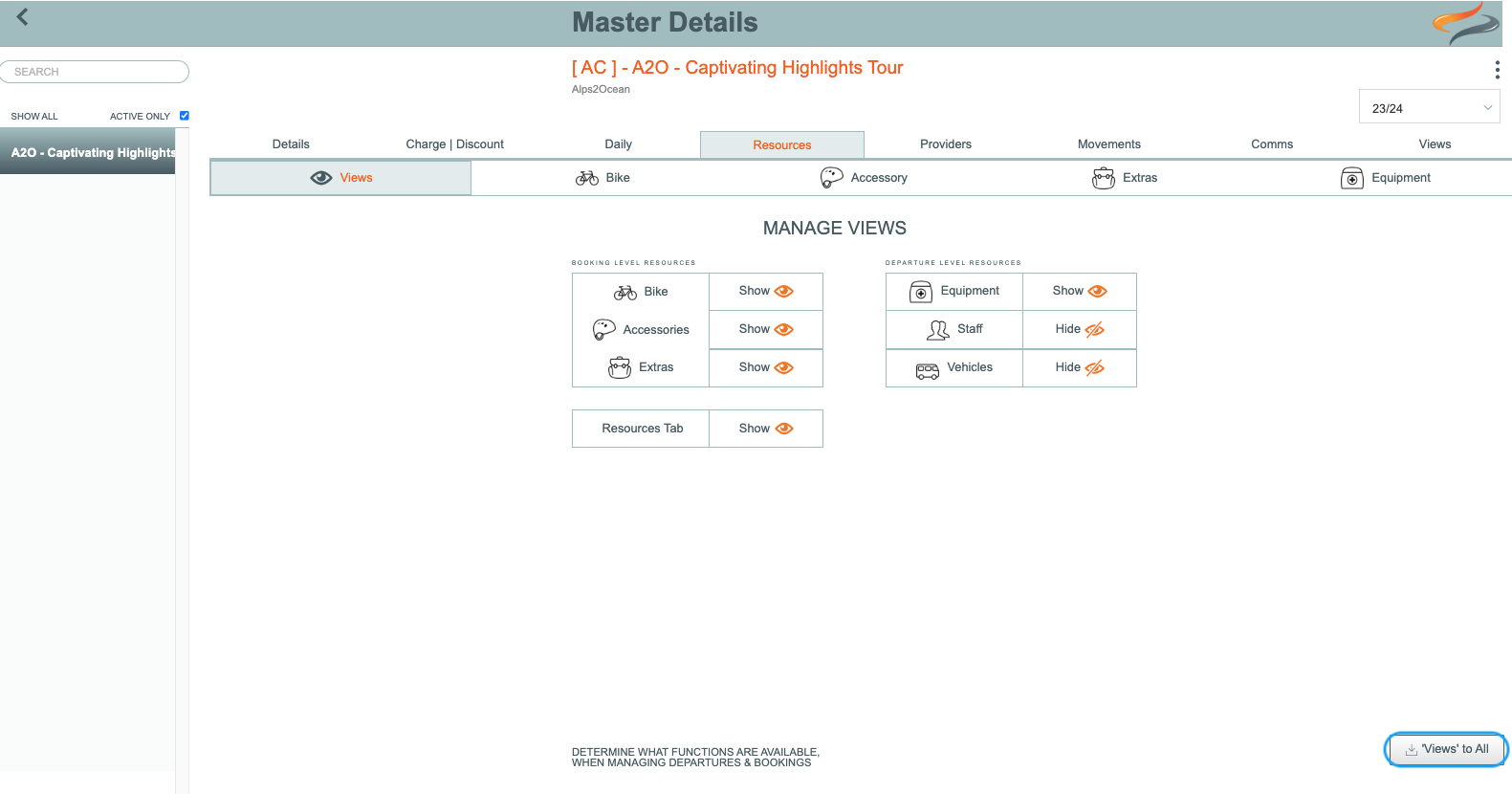The height and width of the screenshot is (794, 1512).
Task: Open the 23/24 season dropdown
Action: pos(1430,108)
